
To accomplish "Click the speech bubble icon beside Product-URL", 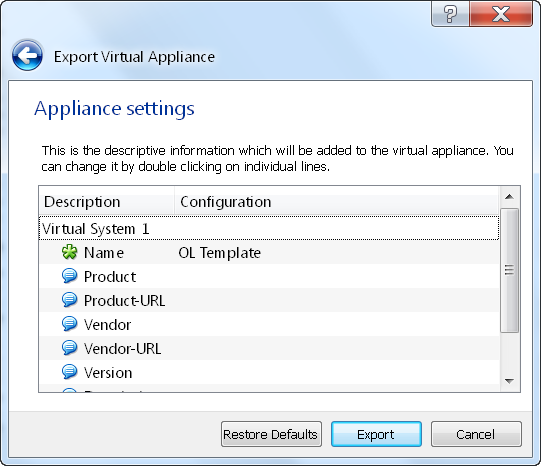I will (x=69, y=300).
